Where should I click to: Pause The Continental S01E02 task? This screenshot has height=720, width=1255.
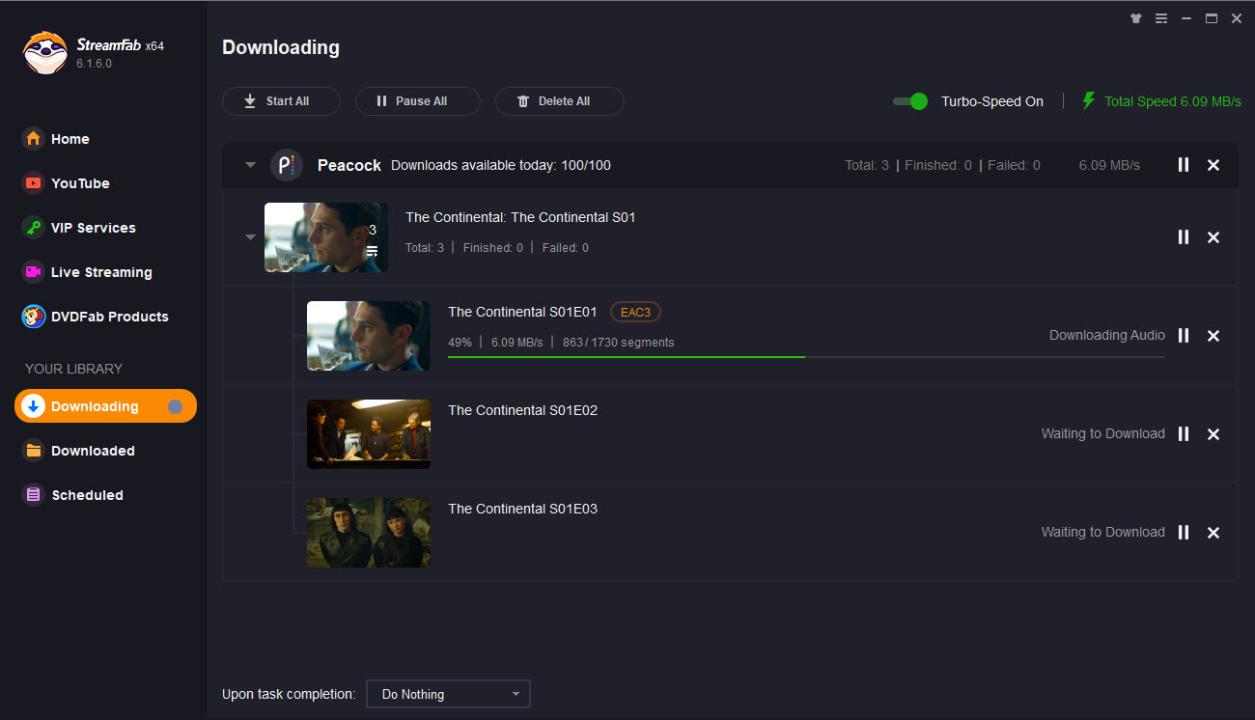(1183, 434)
